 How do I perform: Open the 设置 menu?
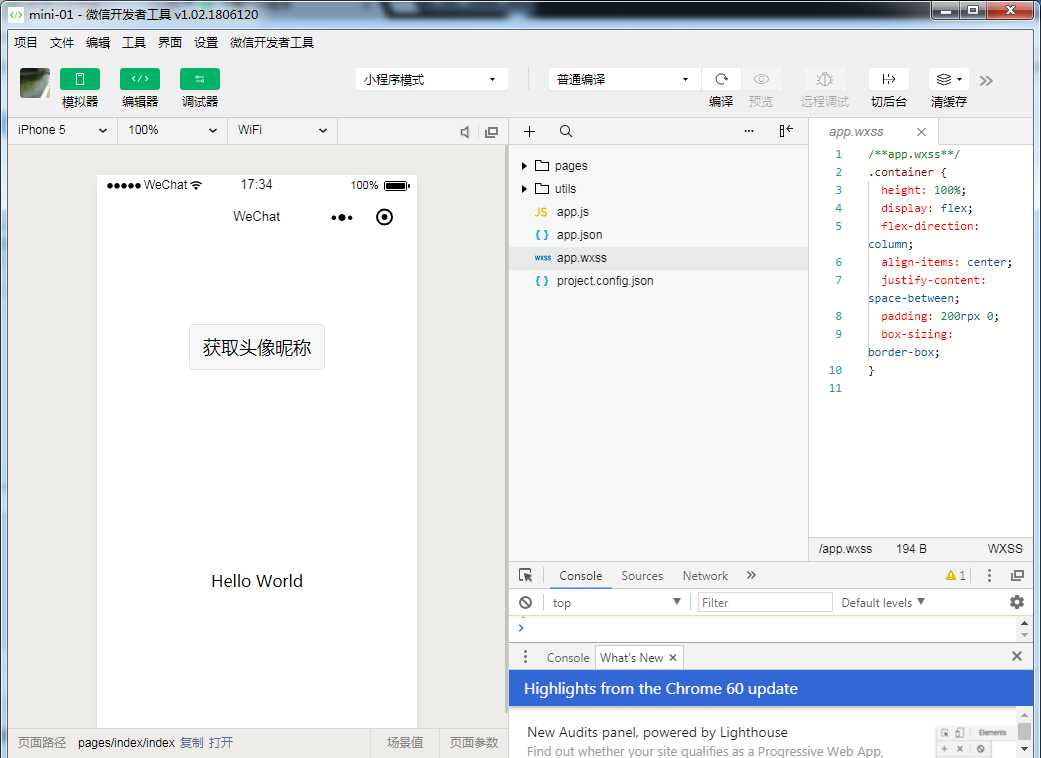click(206, 42)
